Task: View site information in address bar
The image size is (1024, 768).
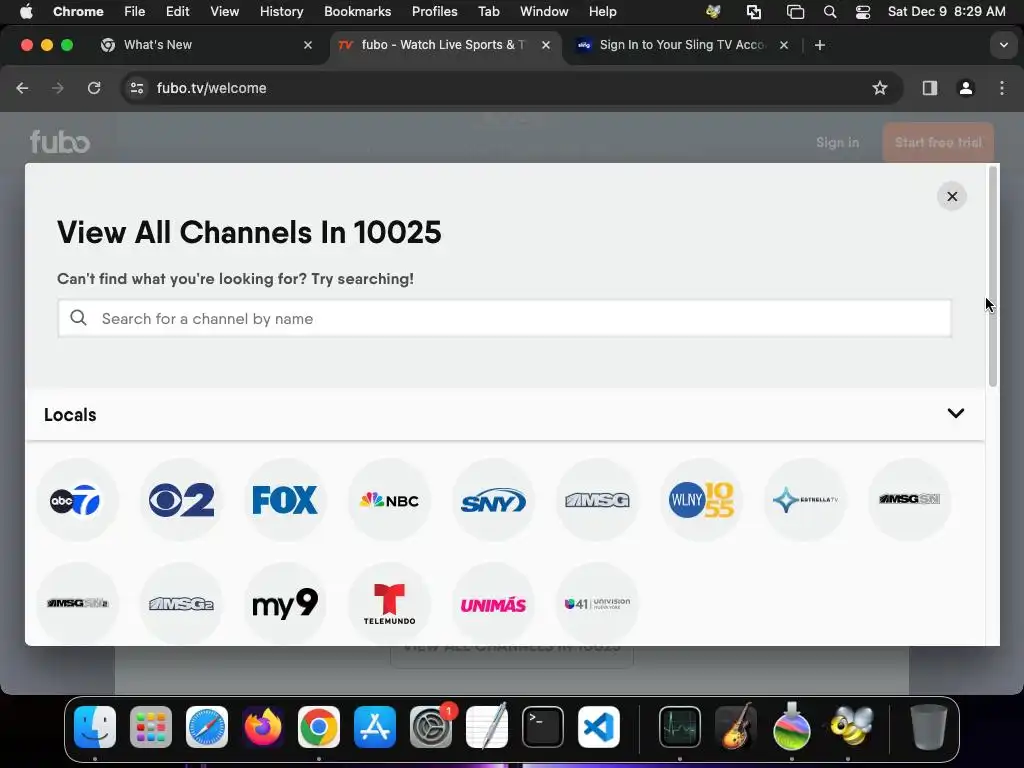Action: (x=136, y=88)
